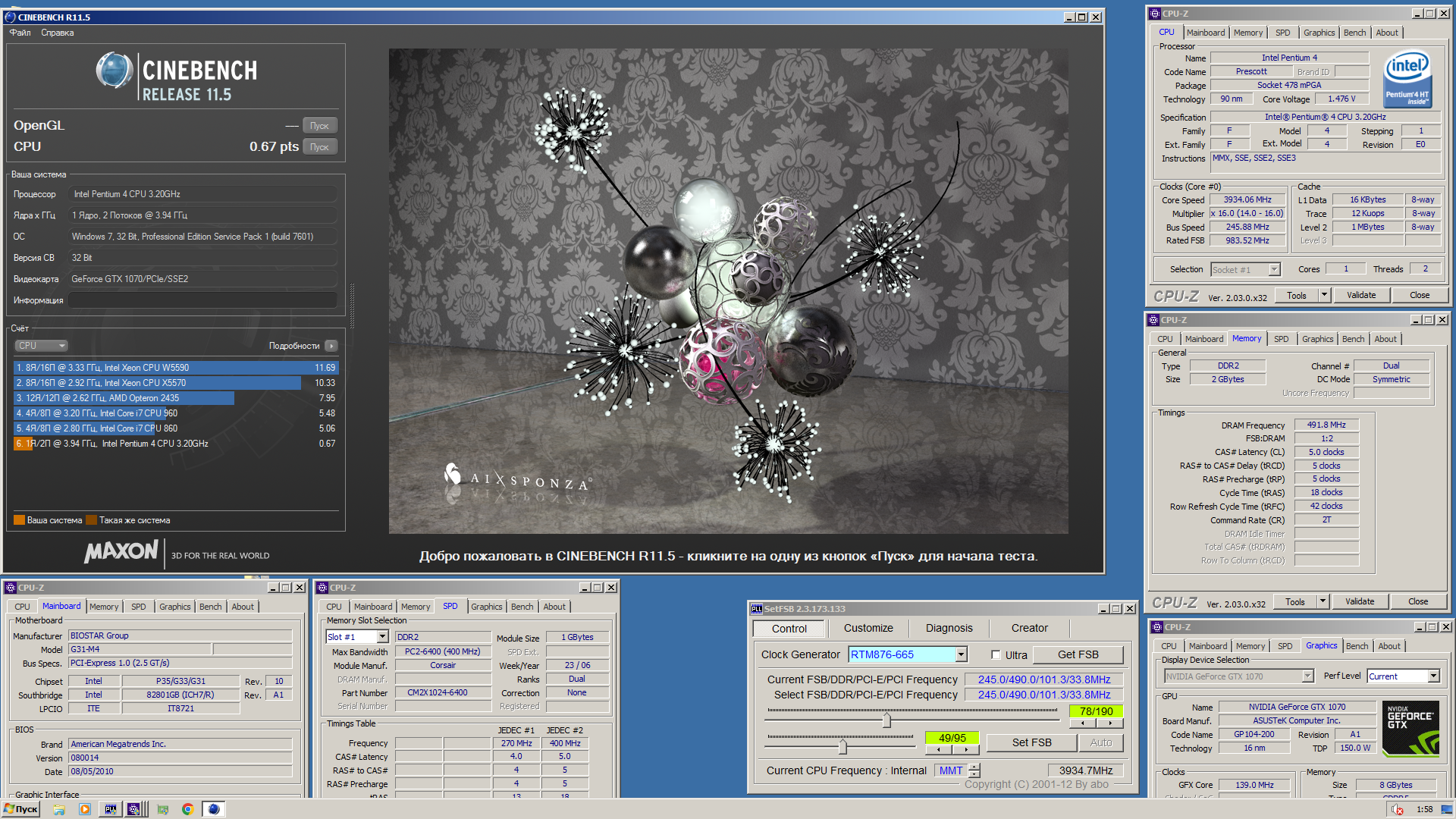Image resolution: width=1456 pixels, height=819 pixels.
Task: Expand the Tools arrow in the Memory tab CPU-Z window
Action: (x=1323, y=601)
